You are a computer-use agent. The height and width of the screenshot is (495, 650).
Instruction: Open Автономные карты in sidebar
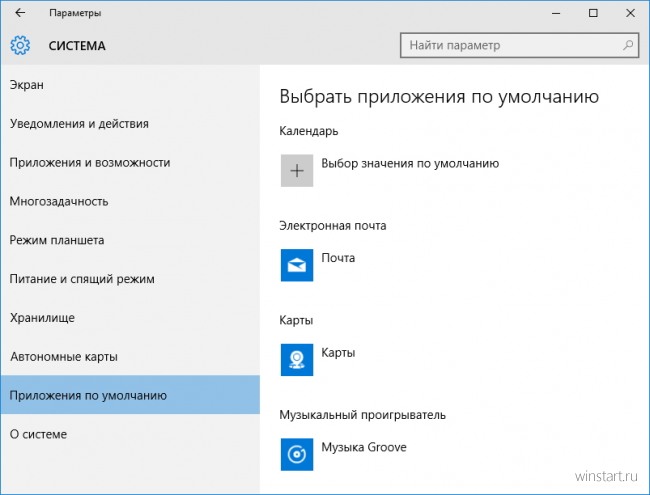pos(64,357)
